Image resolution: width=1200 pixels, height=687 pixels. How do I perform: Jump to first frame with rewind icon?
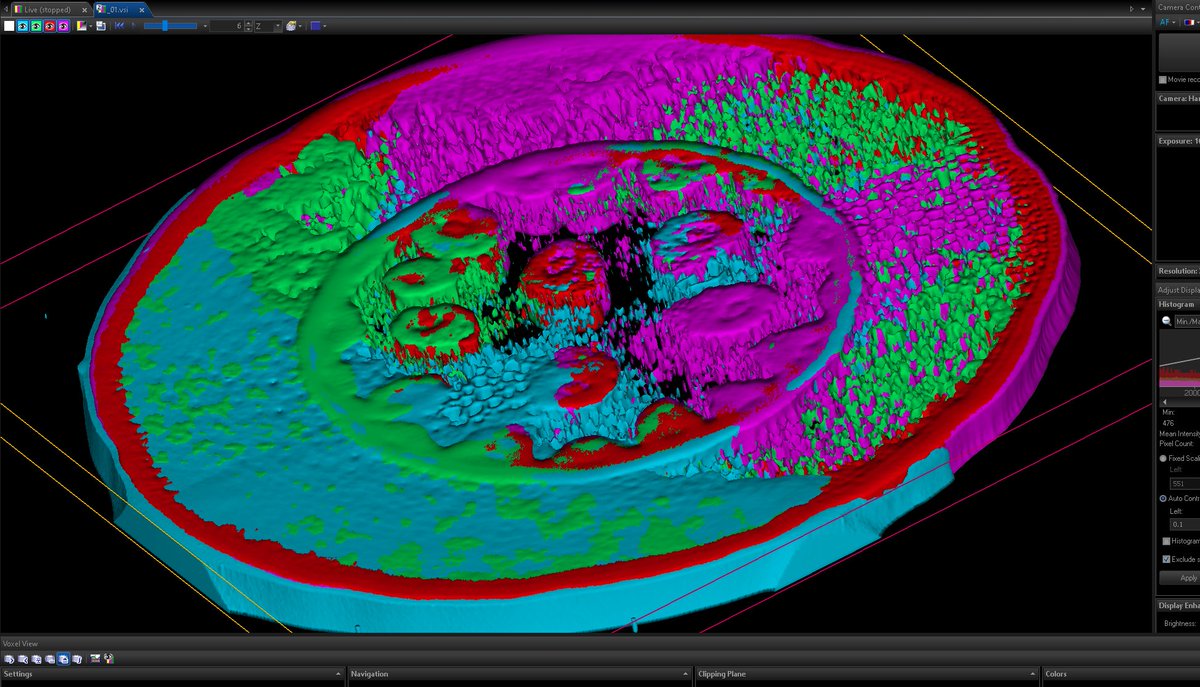pos(119,26)
